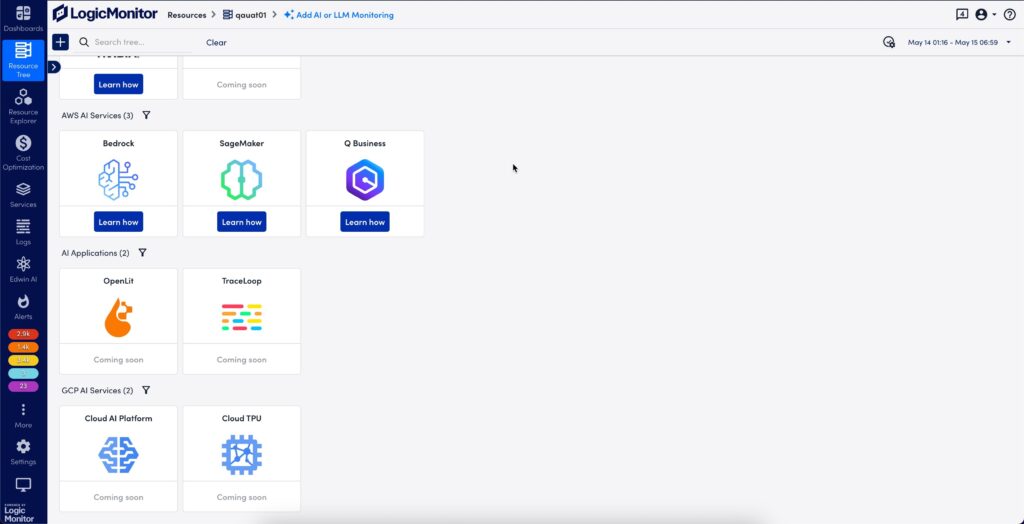1024x524 pixels.
Task: Click the plus add resource button
Action: point(60,42)
